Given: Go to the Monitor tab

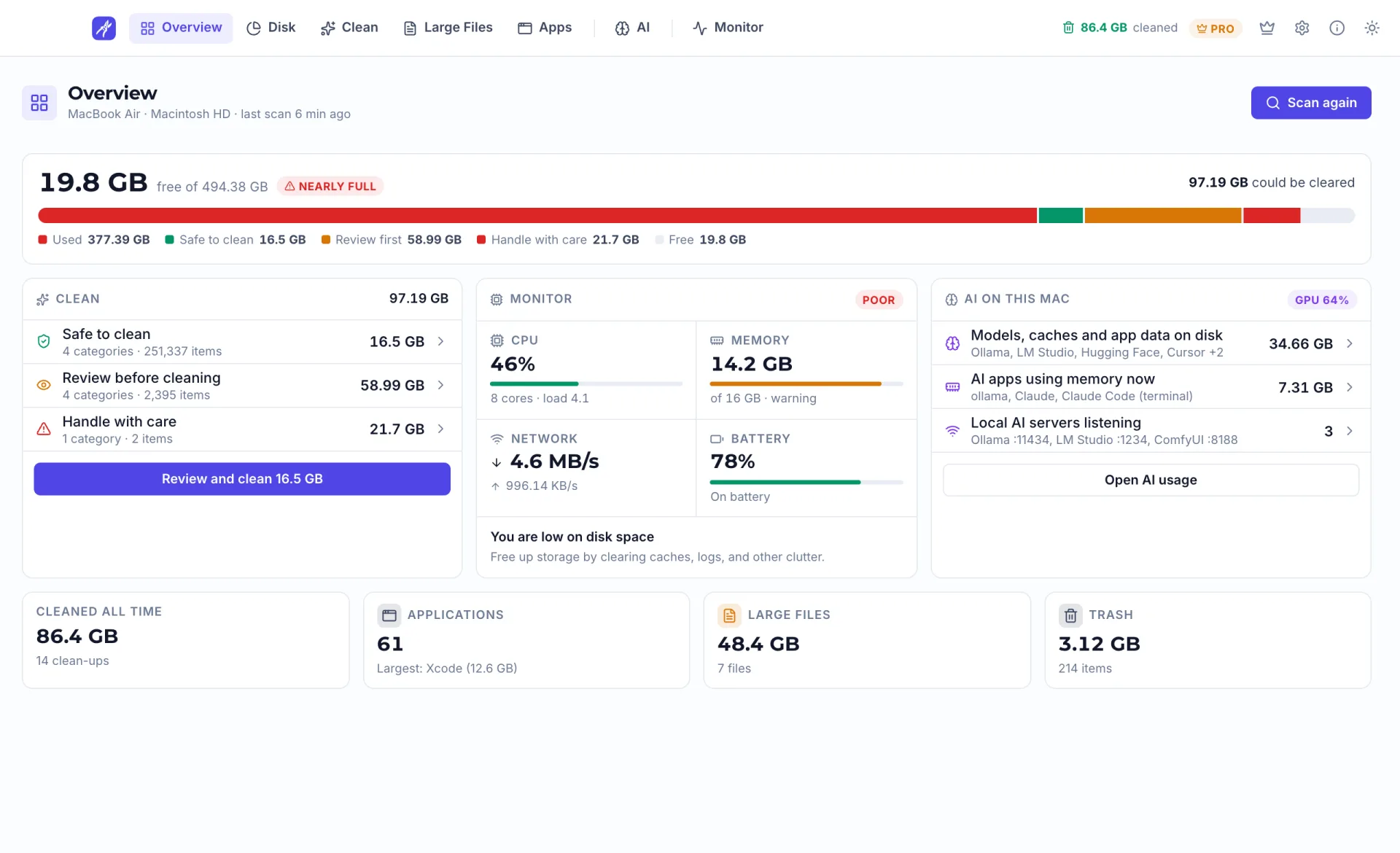Looking at the screenshot, I should coord(728,28).
